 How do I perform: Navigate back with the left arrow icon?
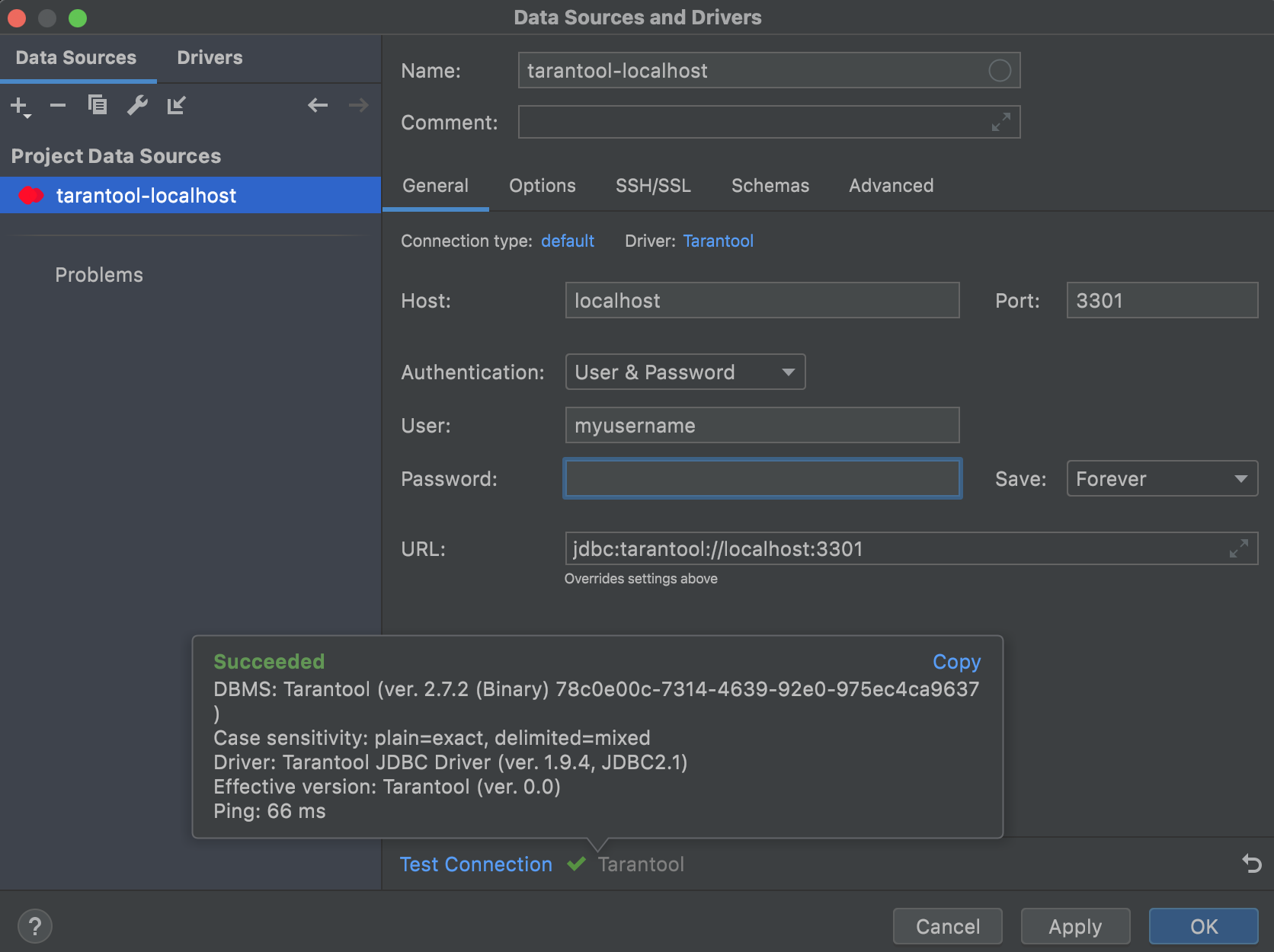coord(318,105)
